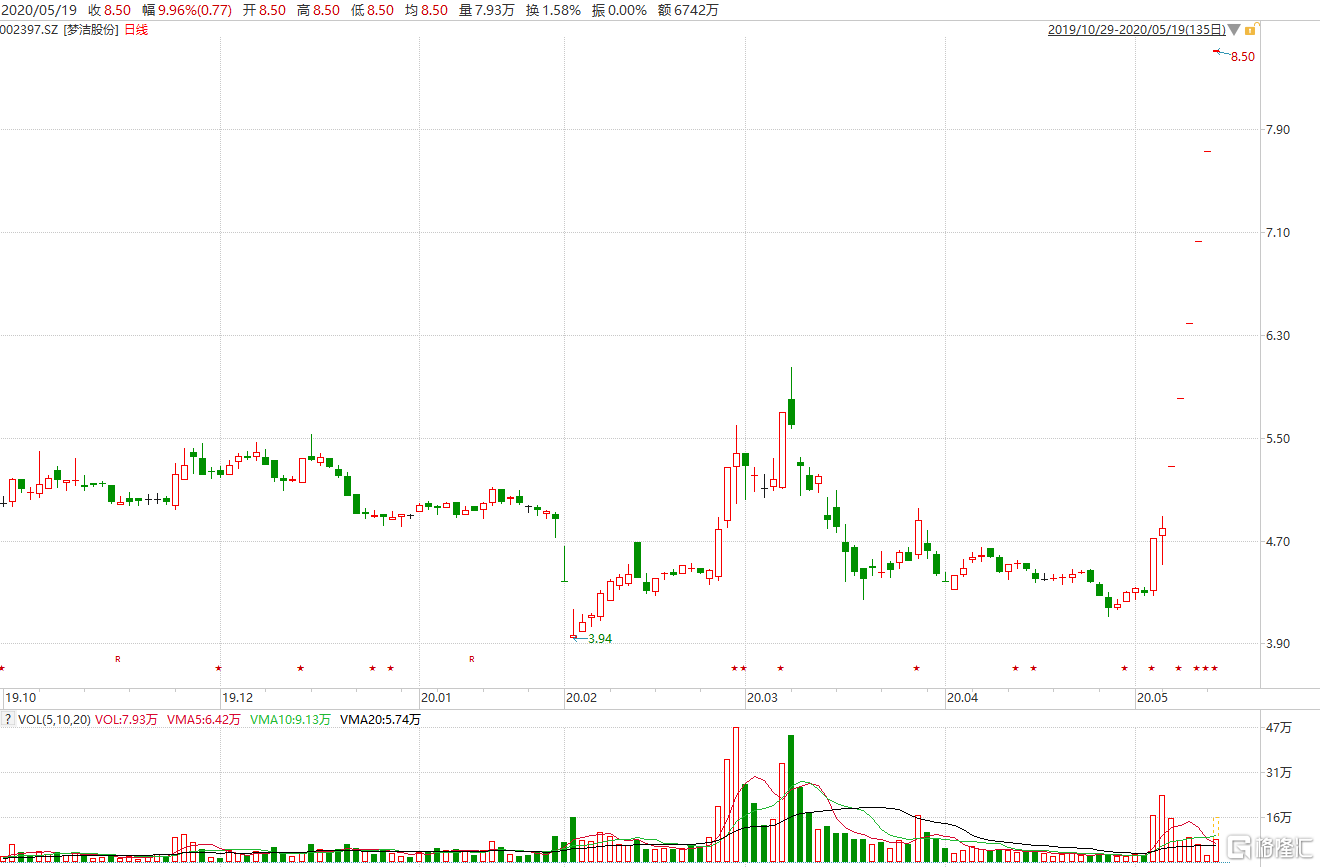Screen dimensions: 1320x867
Task: Click the star marker directly above the 20.05 label
Action: pyautogui.click(x=1151, y=668)
